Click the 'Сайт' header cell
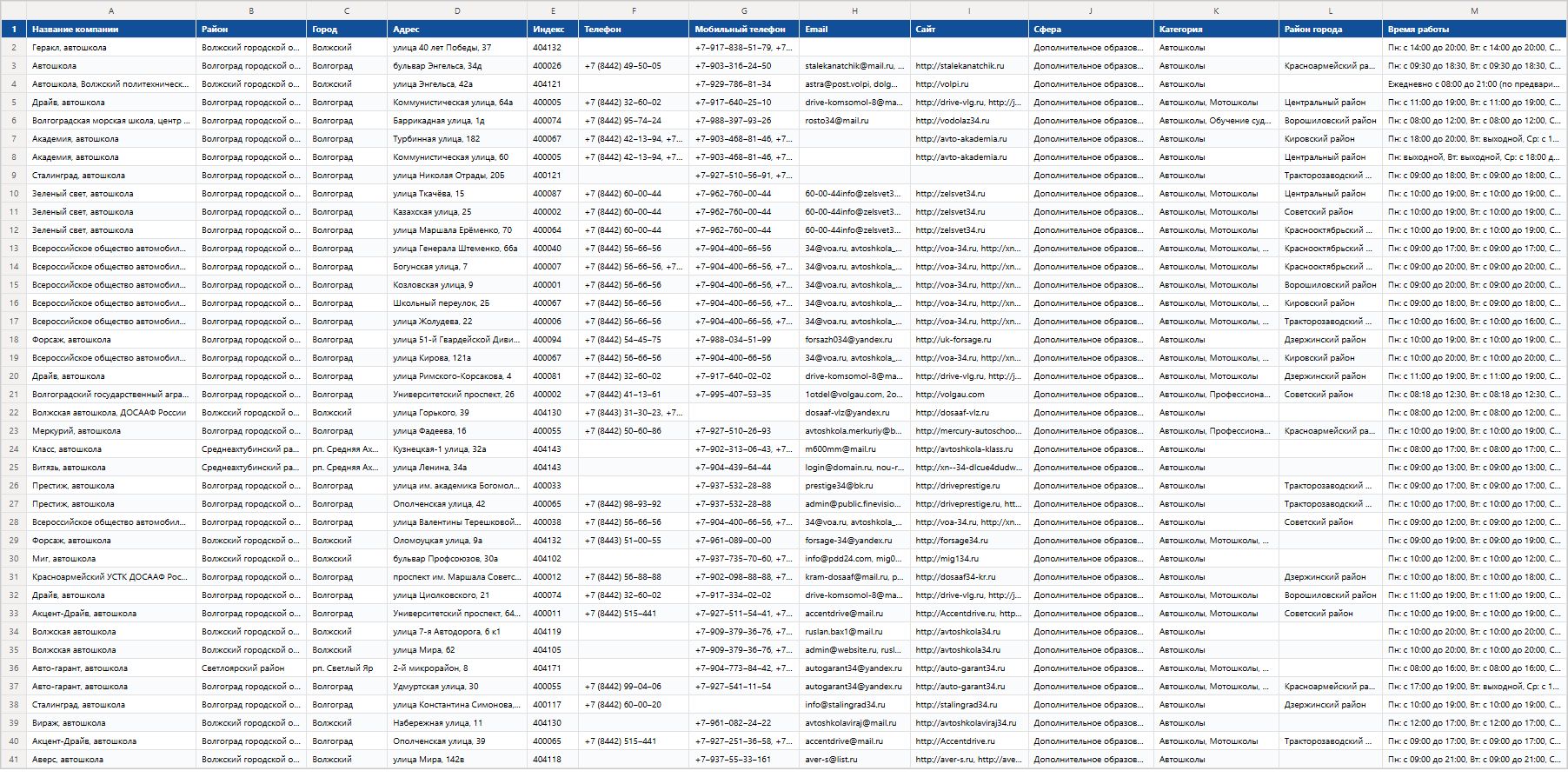 (x=969, y=29)
